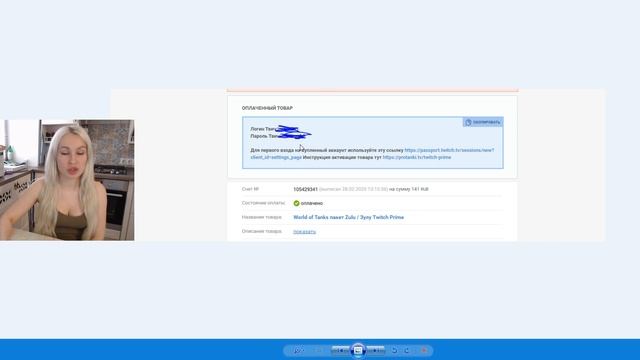Screen dimensions: 640x360
Task: Go to previous image in photo viewer
Action: 341,350
